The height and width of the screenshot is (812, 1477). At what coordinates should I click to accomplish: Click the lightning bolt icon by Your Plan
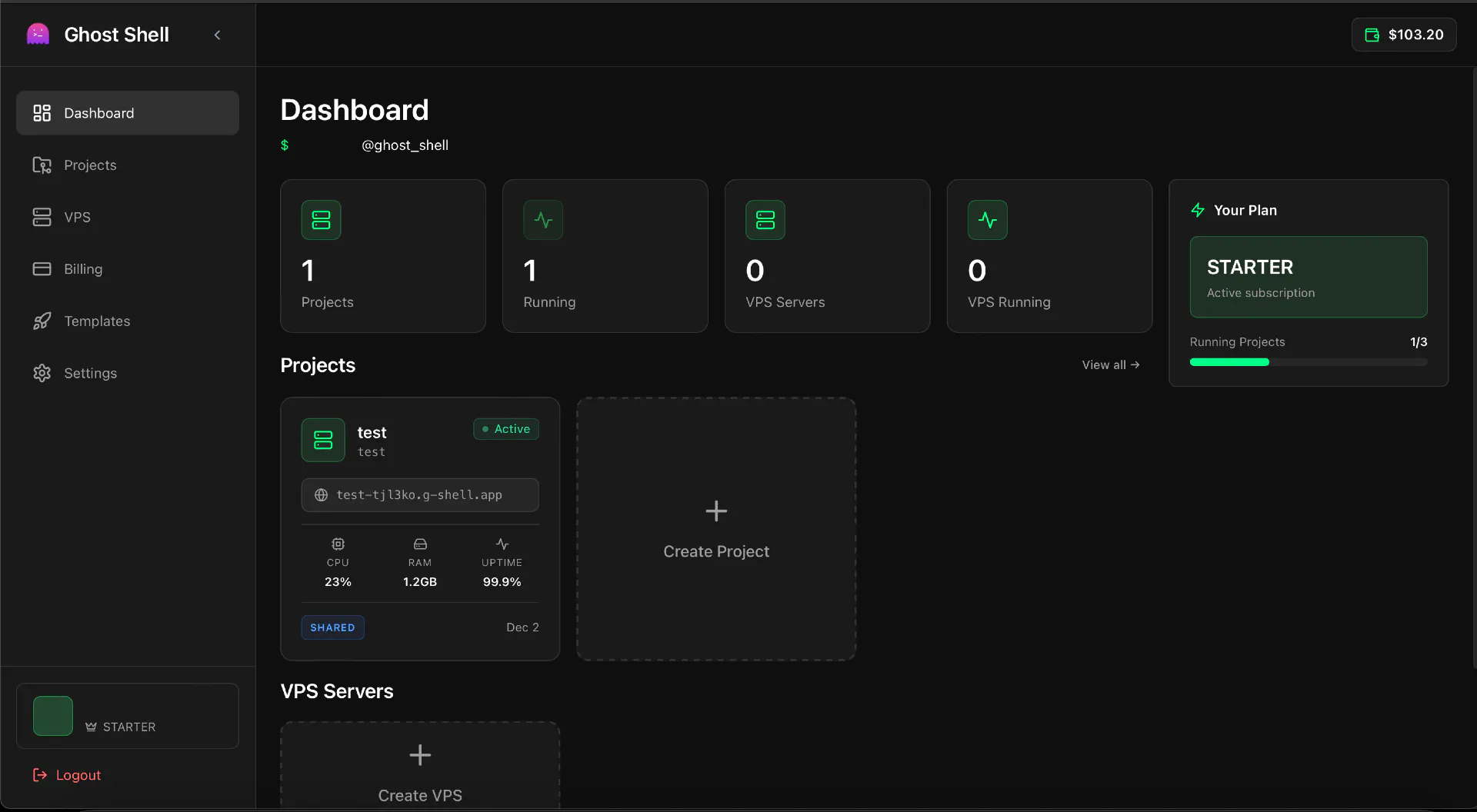point(1198,210)
